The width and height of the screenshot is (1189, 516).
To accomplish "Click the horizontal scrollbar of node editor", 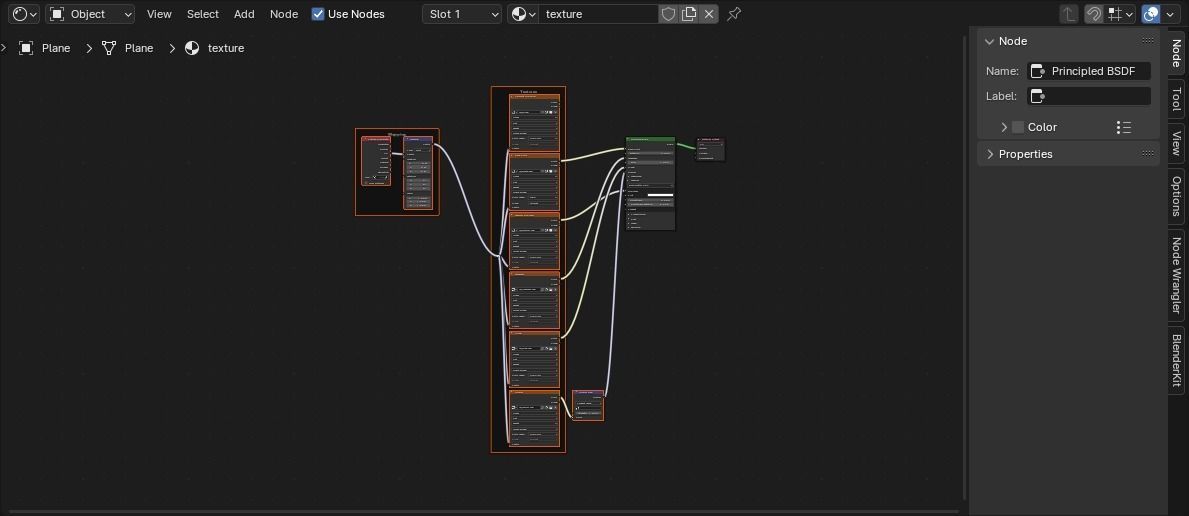I will (483, 511).
